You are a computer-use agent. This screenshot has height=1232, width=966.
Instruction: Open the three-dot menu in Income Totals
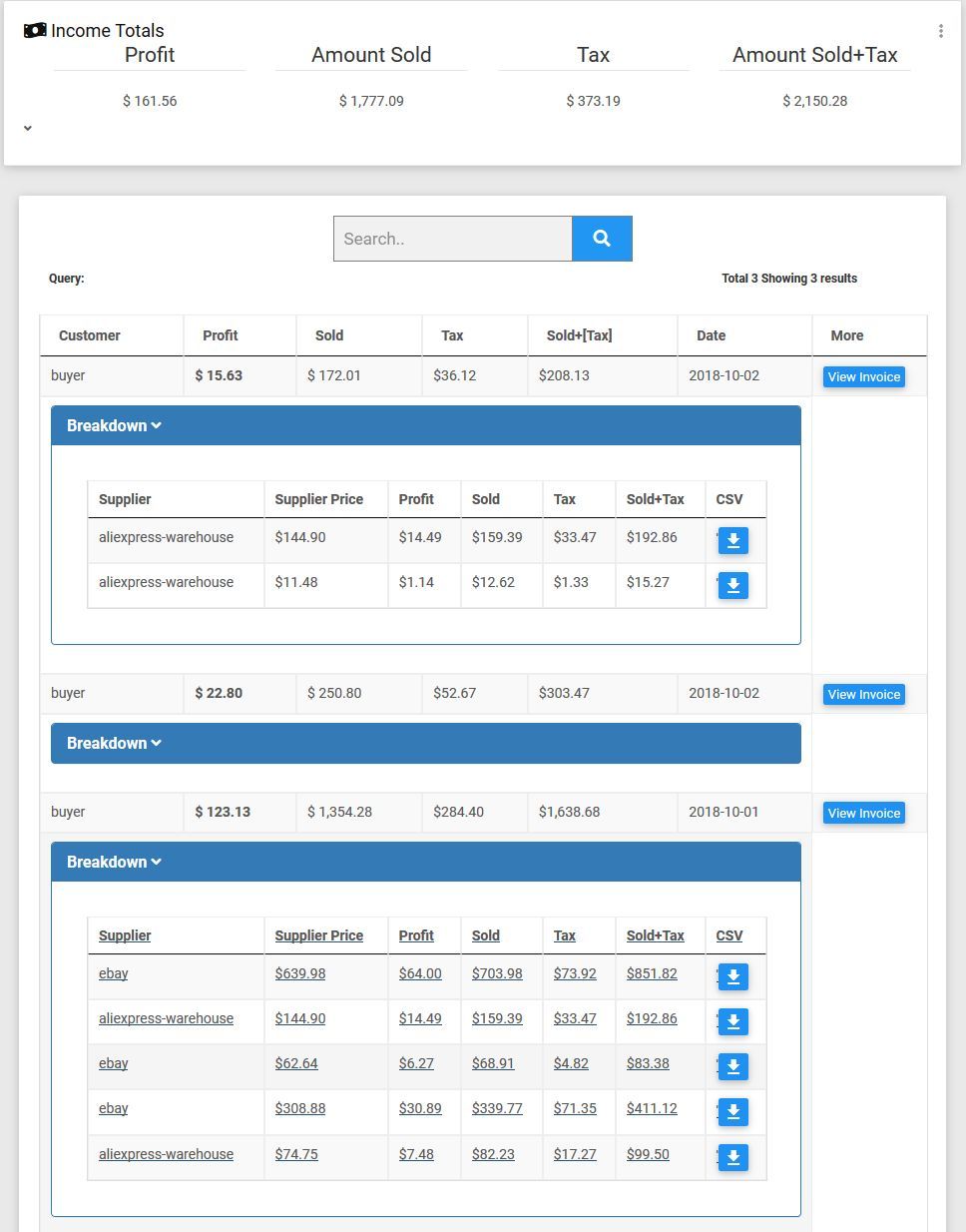pos(940,31)
